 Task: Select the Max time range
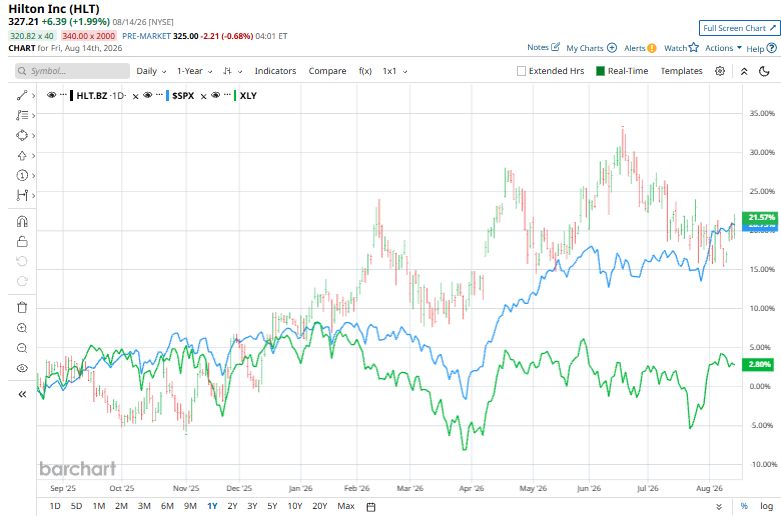tap(346, 506)
